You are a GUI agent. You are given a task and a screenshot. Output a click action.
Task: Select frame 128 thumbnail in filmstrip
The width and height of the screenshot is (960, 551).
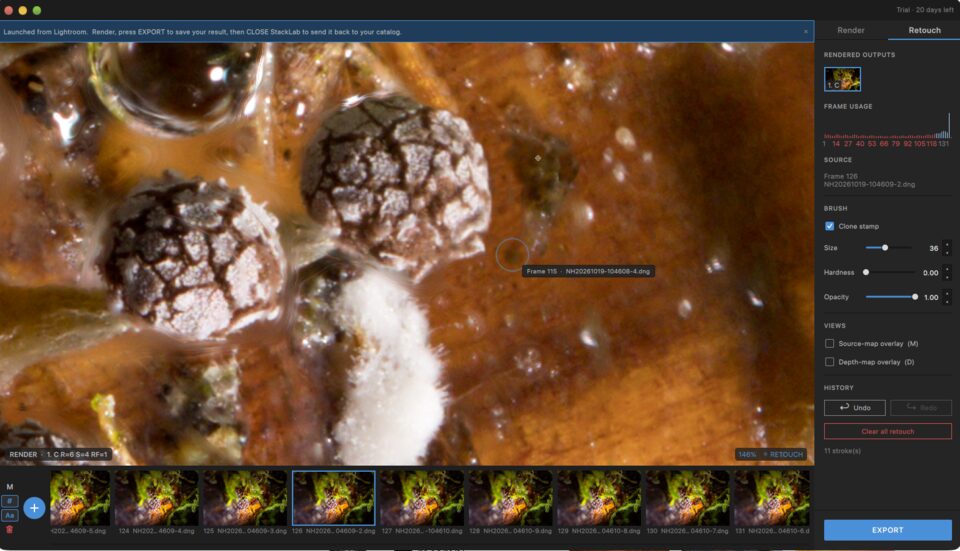point(510,498)
